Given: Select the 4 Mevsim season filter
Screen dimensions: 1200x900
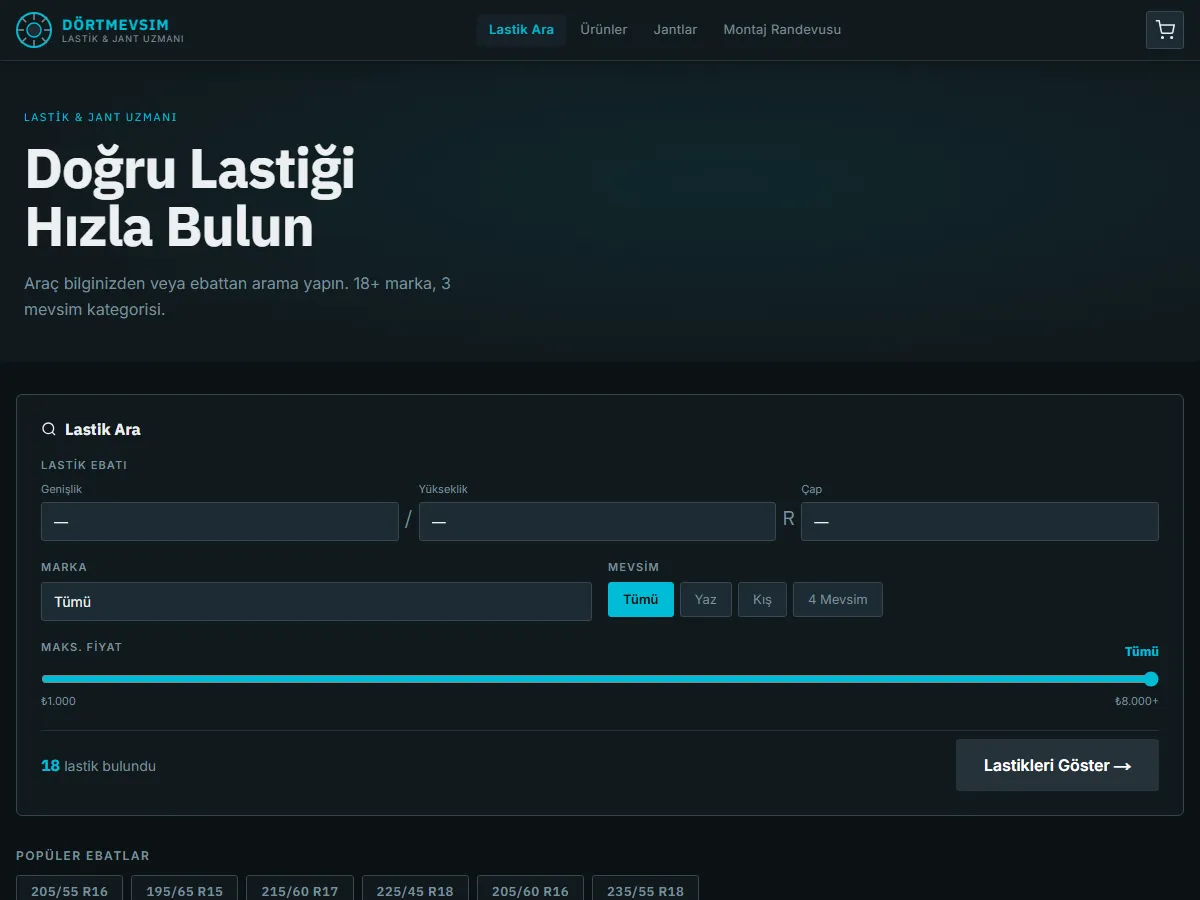Looking at the screenshot, I should pyautogui.click(x=838, y=600).
